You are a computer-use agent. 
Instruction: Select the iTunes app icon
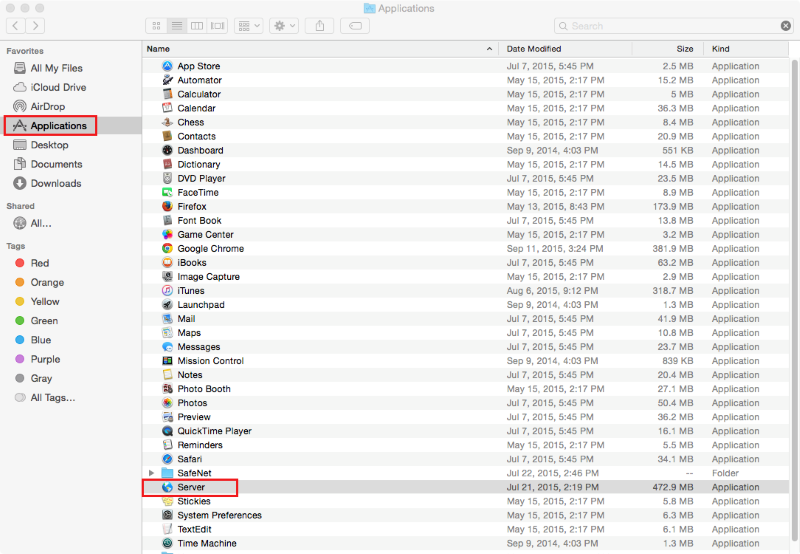167,290
